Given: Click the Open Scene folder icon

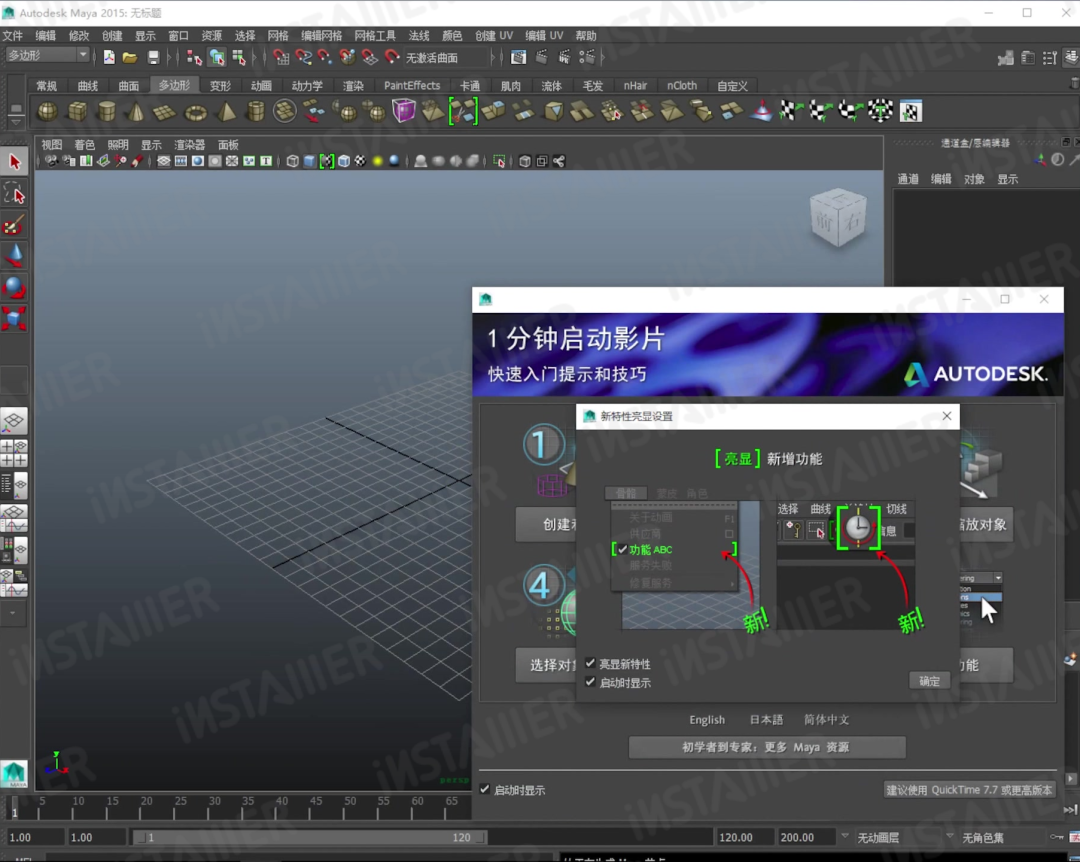Looking at the screenshot, I should tap(129, 57).
